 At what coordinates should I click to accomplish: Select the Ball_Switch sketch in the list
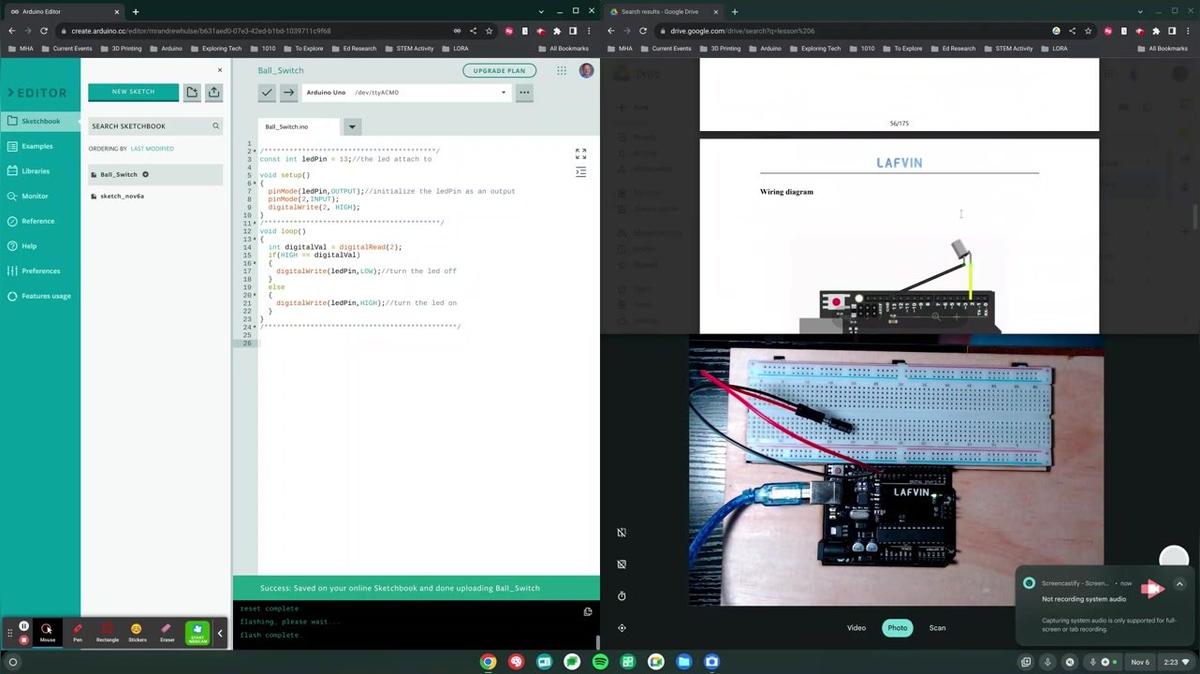point(155,174)
